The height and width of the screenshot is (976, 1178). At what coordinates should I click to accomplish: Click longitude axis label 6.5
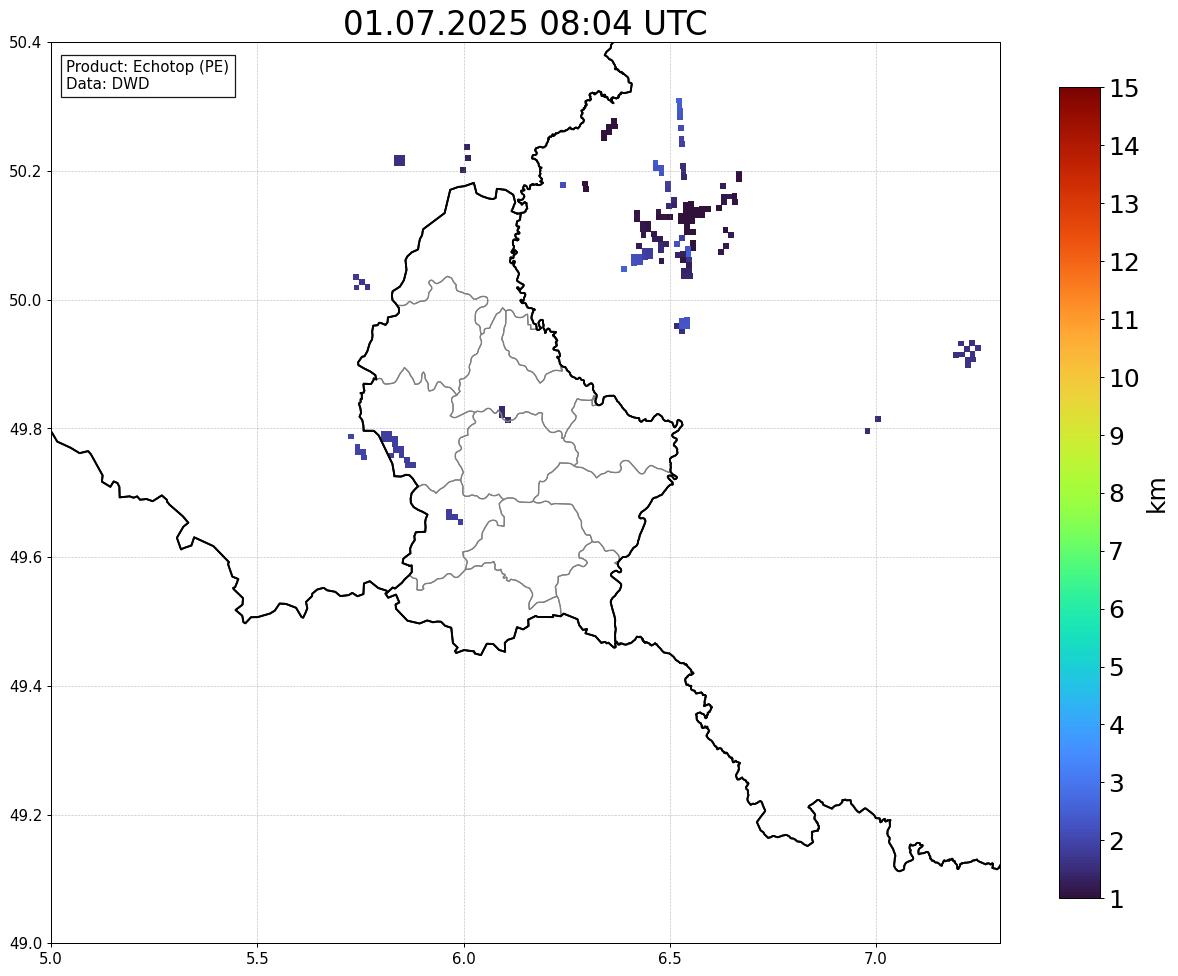click(670, 959)
